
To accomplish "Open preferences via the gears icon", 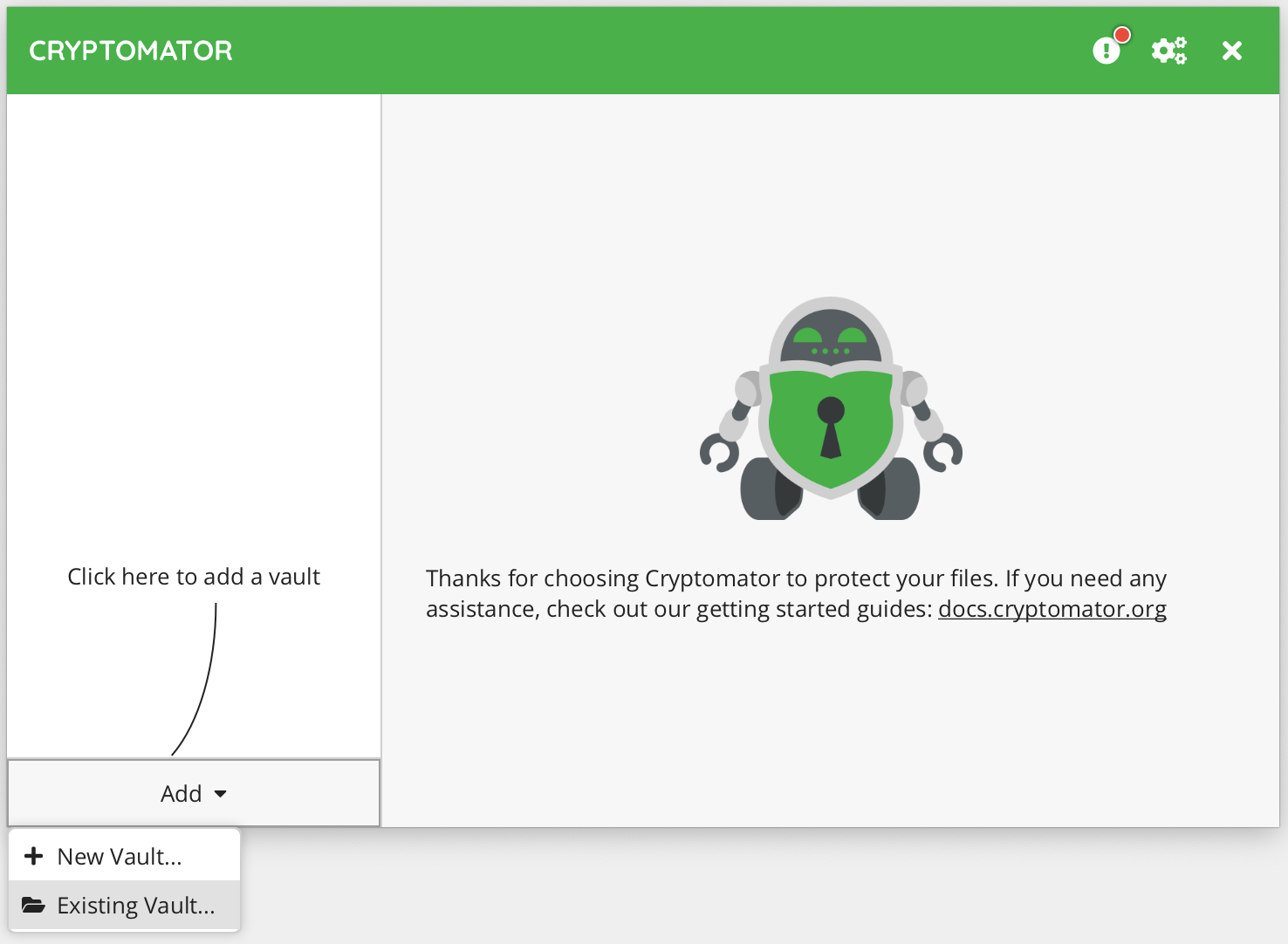I will (1168, 51).
